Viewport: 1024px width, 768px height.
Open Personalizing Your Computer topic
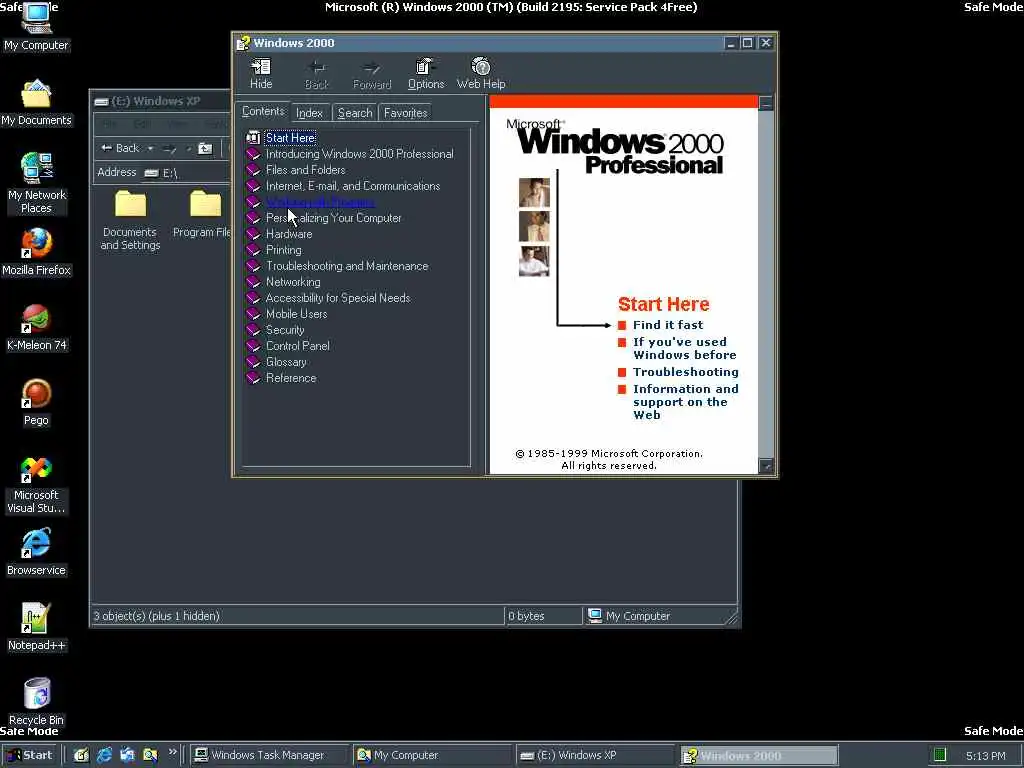click(333, 218)
